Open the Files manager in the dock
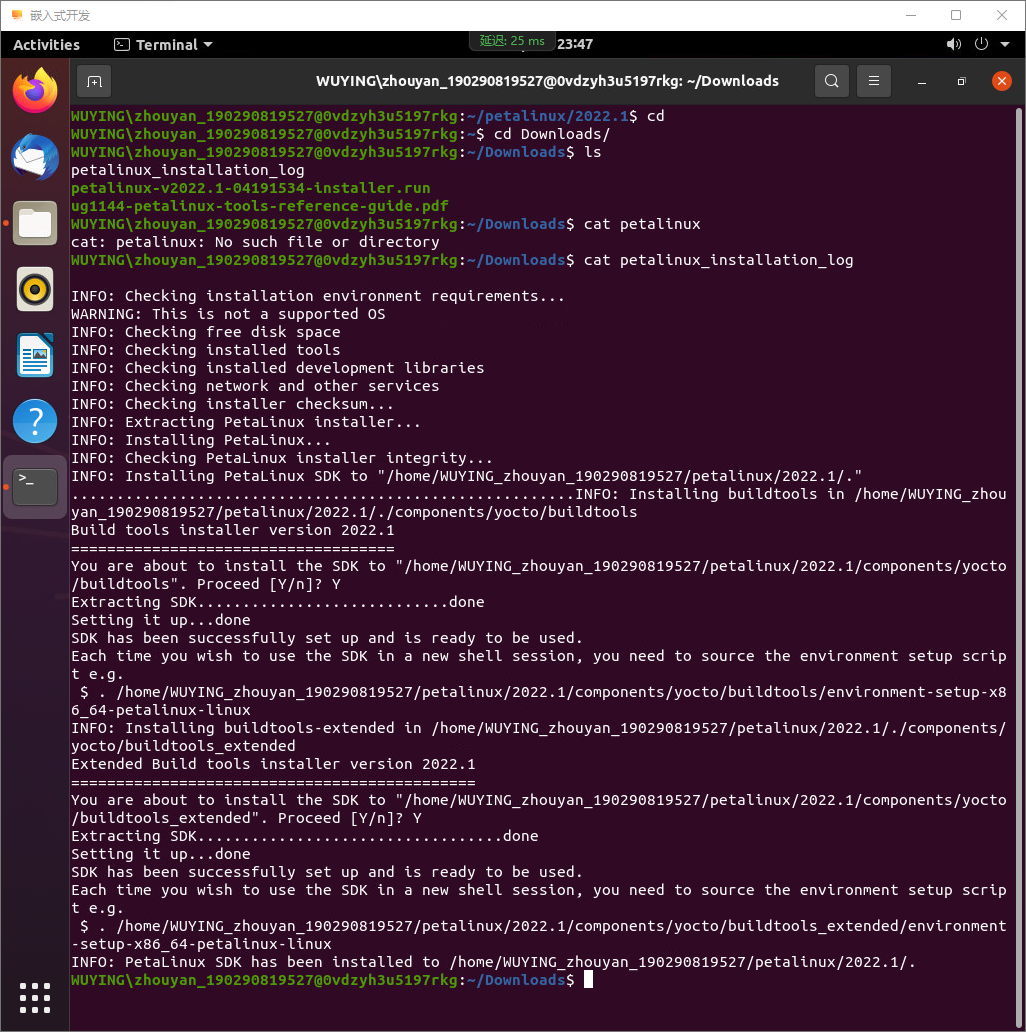The image size is (1026, 1032). 35,223
